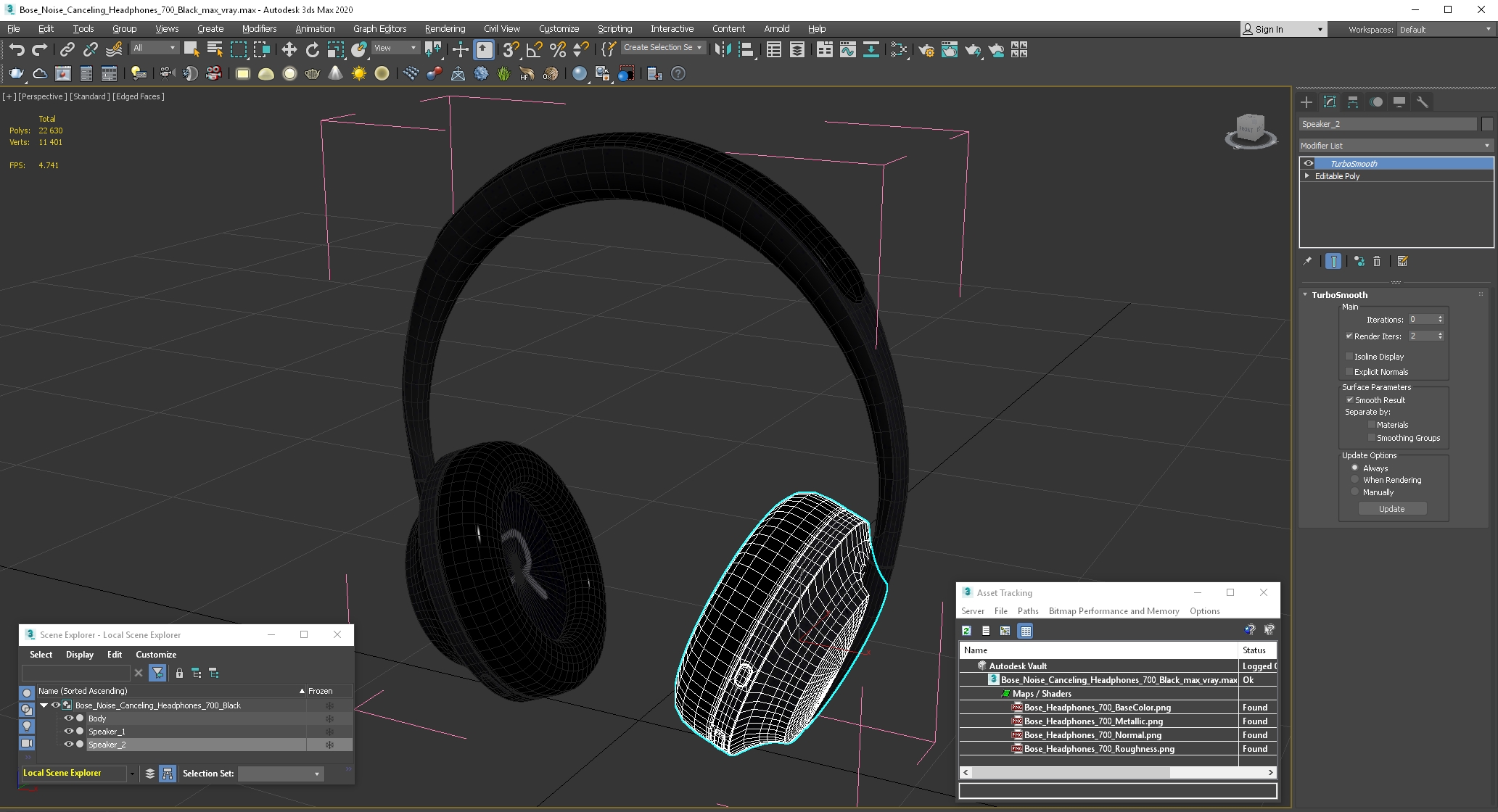Open the Hierarchy command panel tab
Image resolution: width=1498 pixels, height=812 pixels.
point(1353,102)
